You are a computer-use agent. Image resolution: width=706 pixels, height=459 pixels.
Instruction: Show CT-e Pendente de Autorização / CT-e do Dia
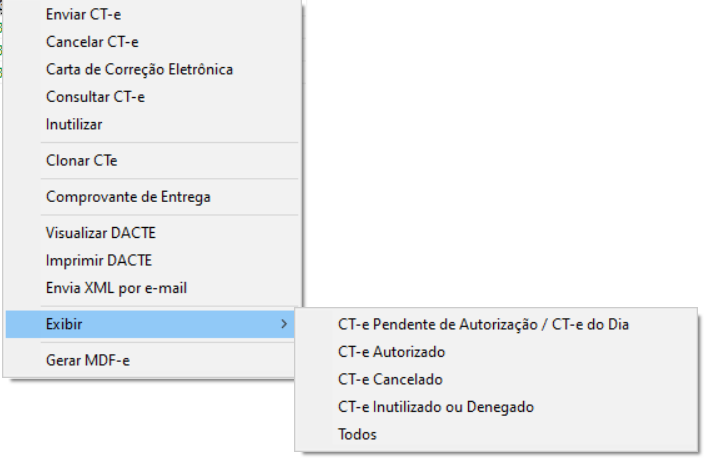point(483,324)
